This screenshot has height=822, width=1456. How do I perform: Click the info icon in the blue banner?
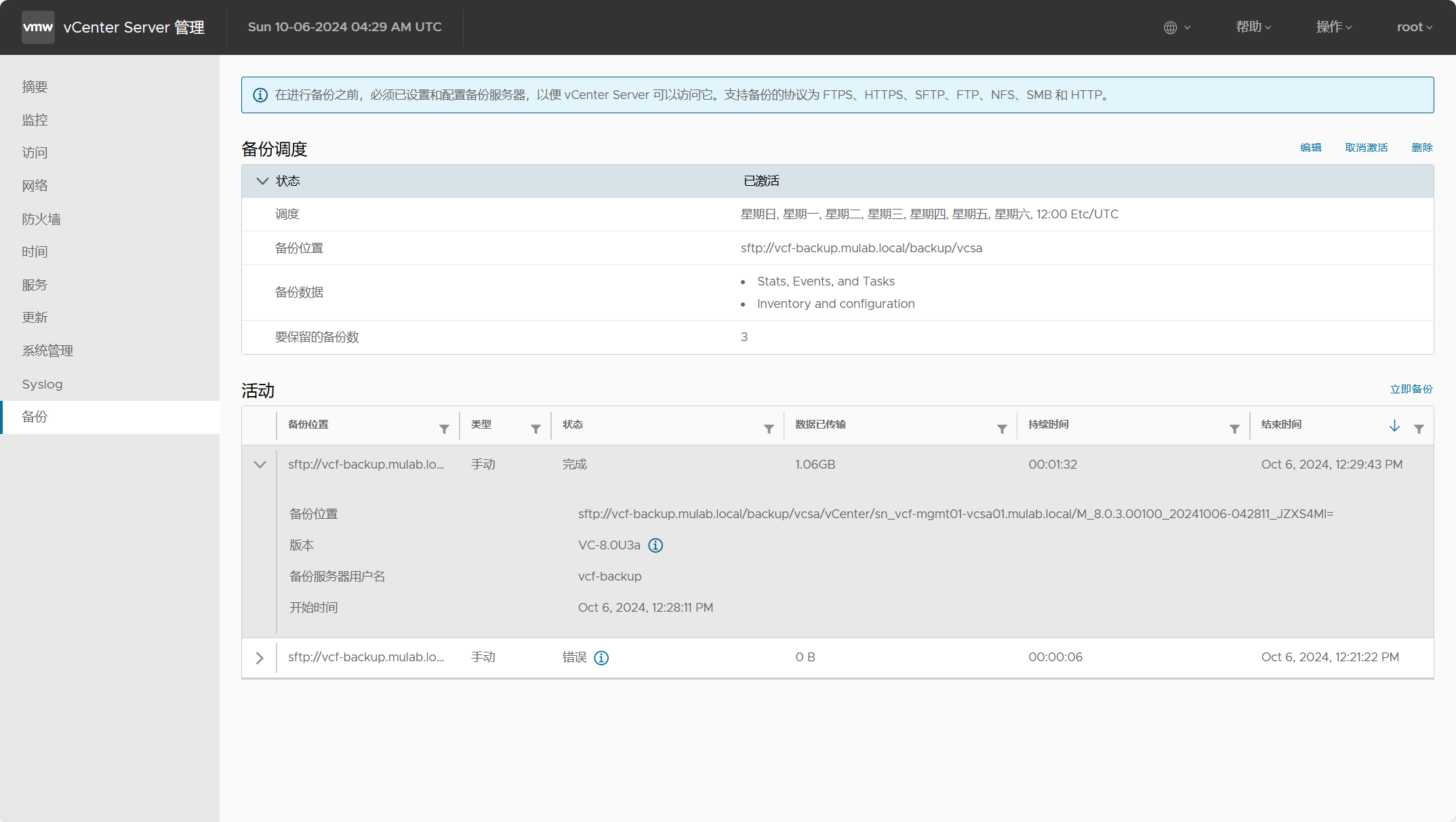(x=260, y=95)
